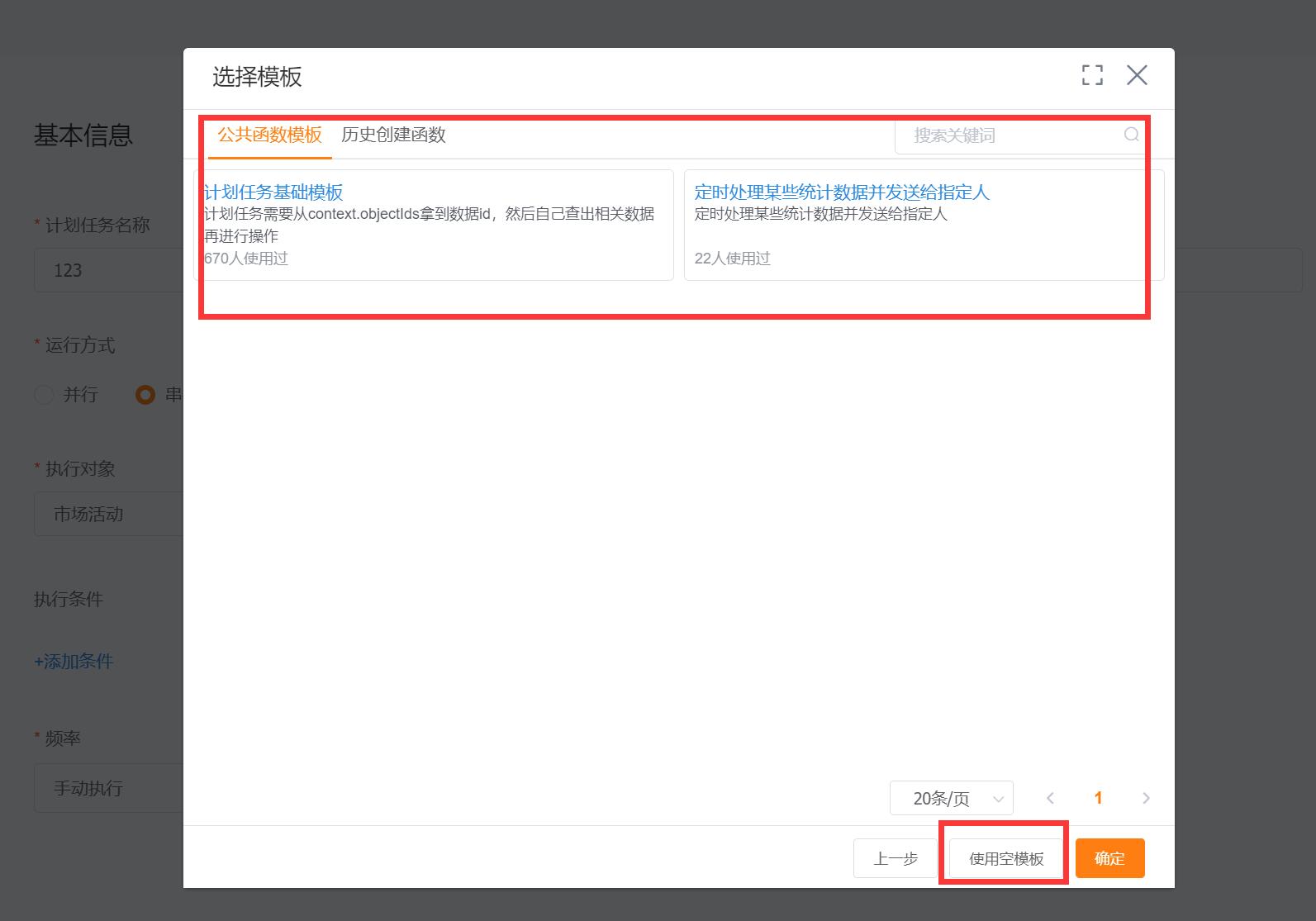Click the +添加条件 link
The width and height of the screenshot is (1316, 921).
tap(74, 661)
